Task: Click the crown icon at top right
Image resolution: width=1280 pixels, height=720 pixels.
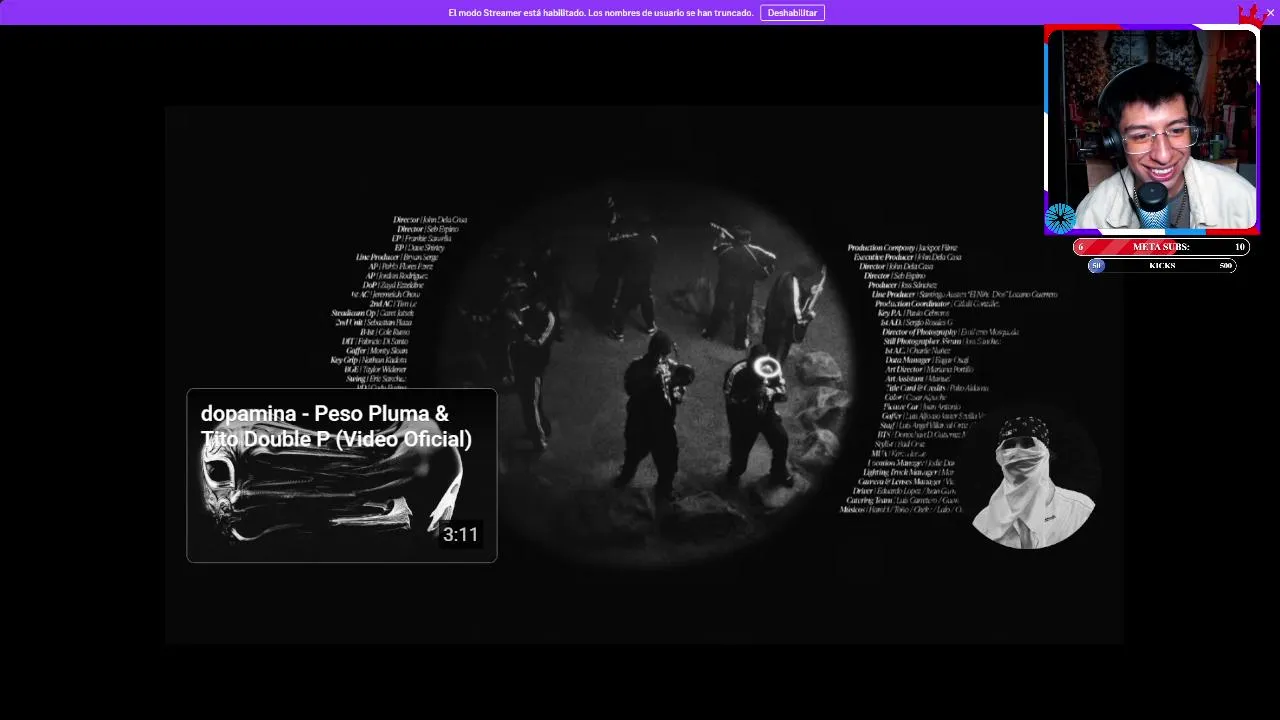Action: 1251,16
